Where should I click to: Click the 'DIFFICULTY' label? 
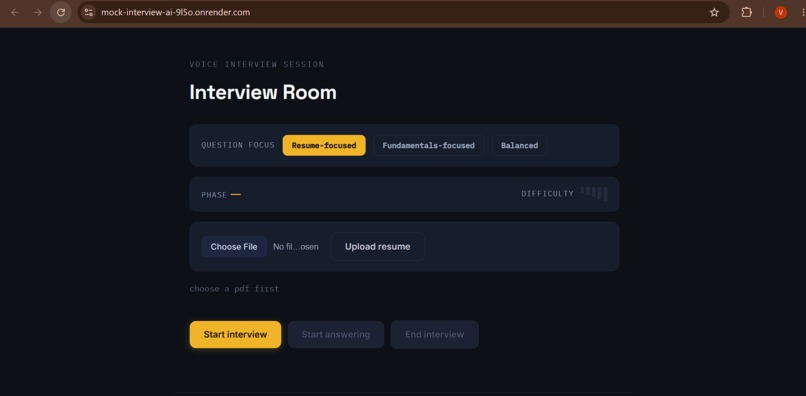(x=547, y=194)
